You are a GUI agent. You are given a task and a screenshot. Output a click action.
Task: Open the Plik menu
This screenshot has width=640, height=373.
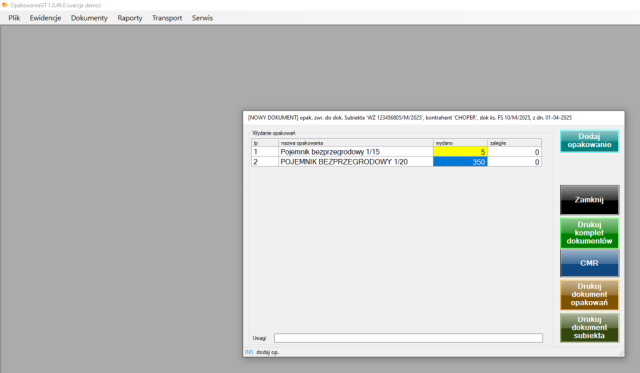(x=14, y=18)
